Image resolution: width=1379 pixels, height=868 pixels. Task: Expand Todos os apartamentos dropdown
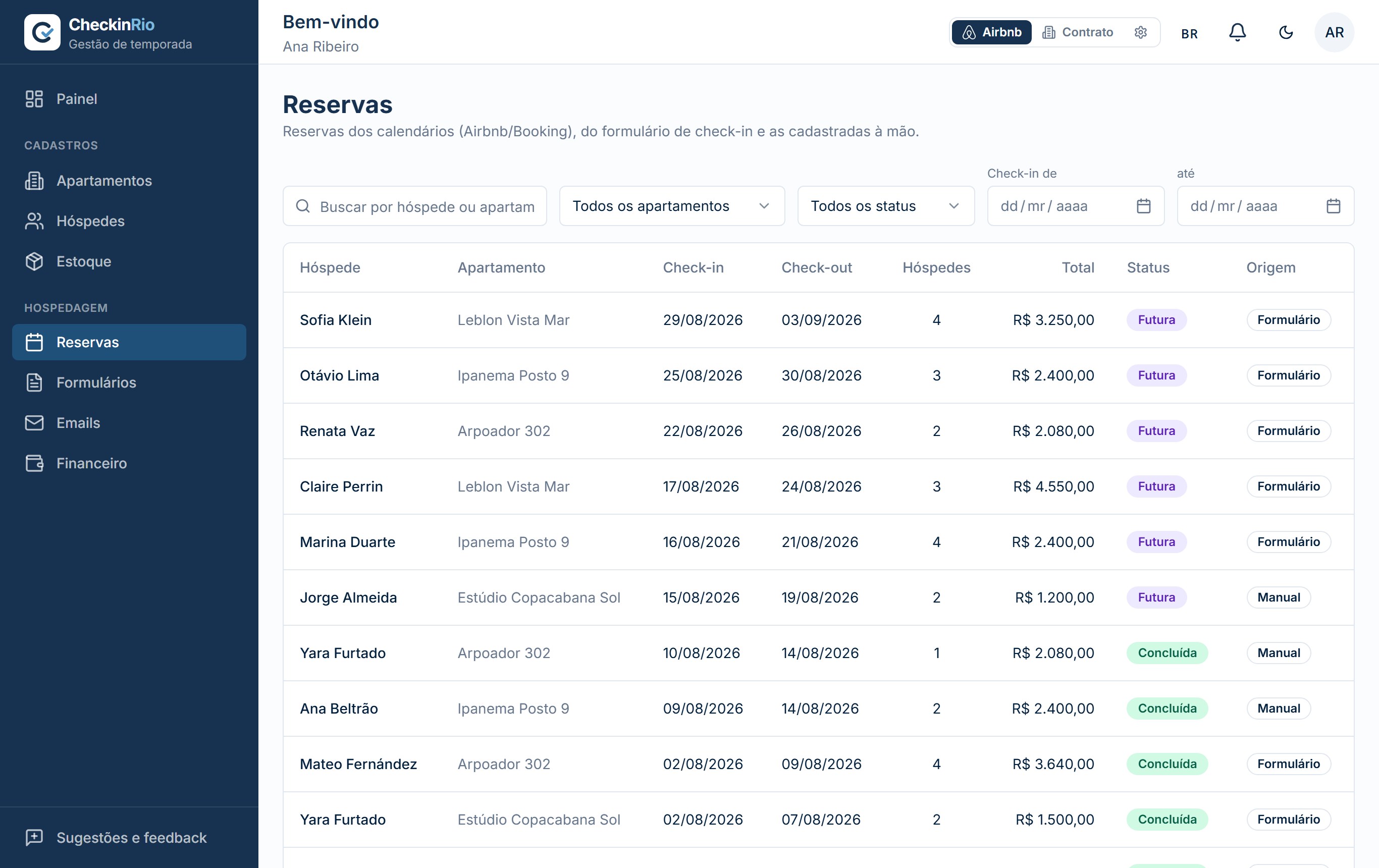tap(672, 206)
